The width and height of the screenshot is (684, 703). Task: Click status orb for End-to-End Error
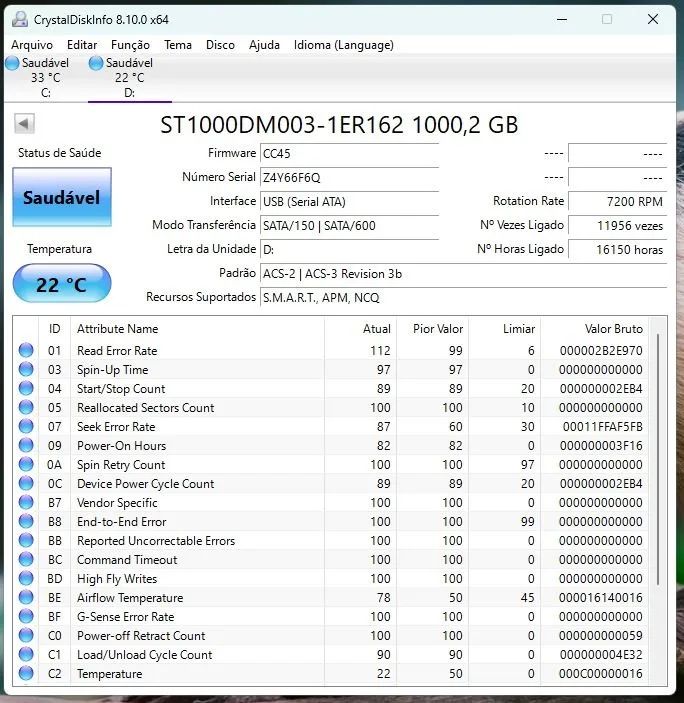[x=26, y=521]
